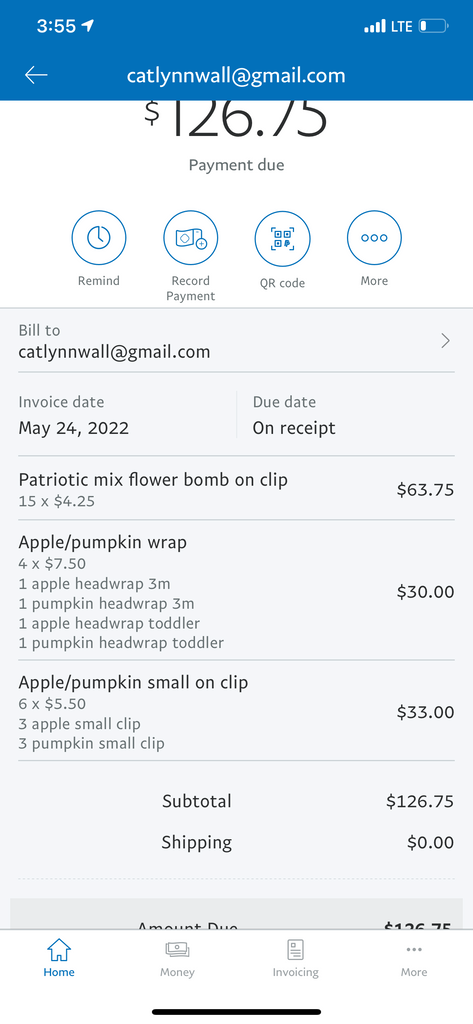Go to Home tab icon
The image size is (473, 1024).
[59, 950]
